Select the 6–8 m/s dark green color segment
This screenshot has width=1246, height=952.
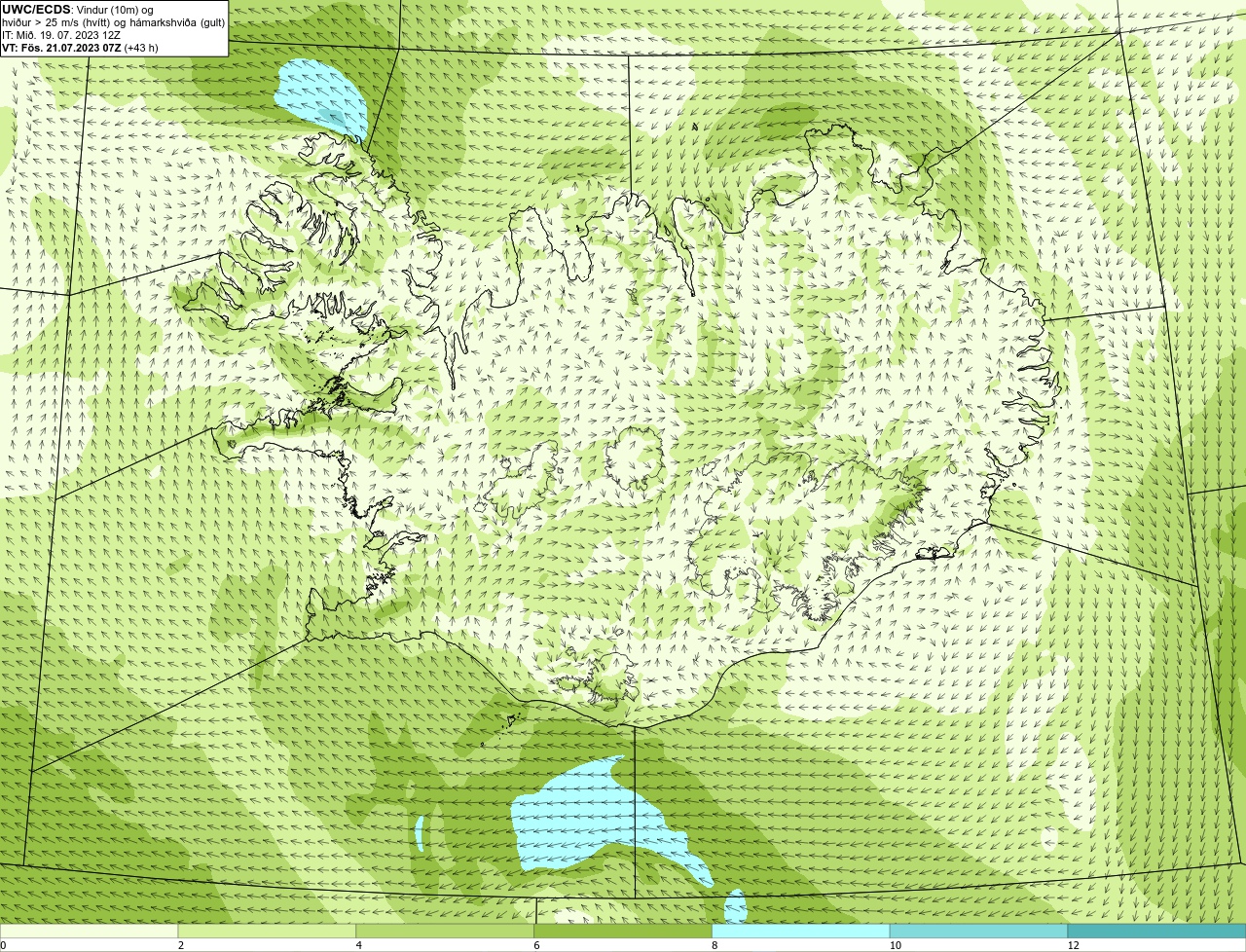coord(623,931)
